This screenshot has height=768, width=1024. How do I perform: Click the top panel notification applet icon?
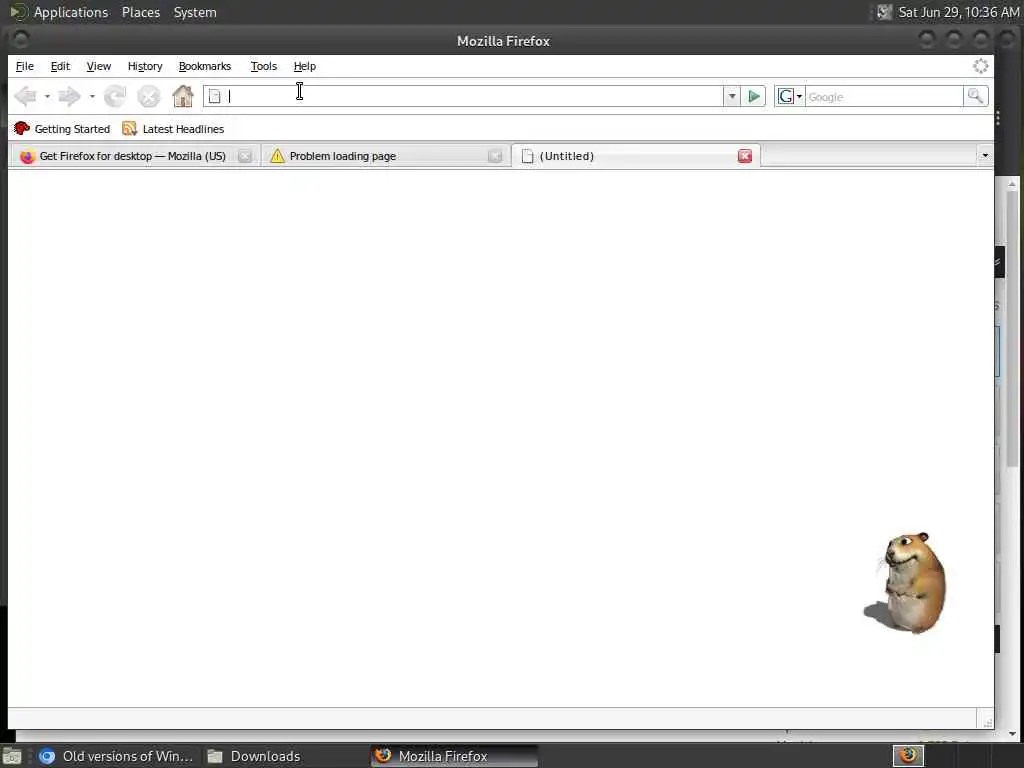click(884, 12)
